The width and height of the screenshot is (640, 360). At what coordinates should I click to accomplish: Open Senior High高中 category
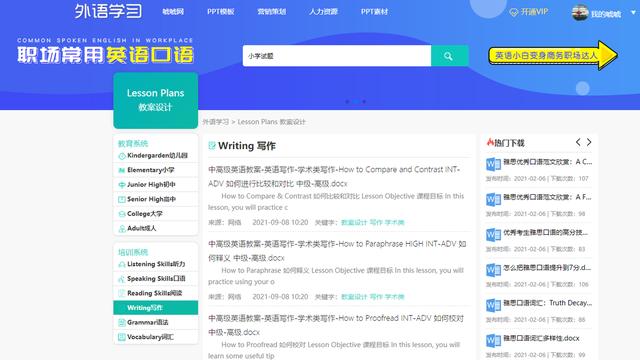[156, 199]
